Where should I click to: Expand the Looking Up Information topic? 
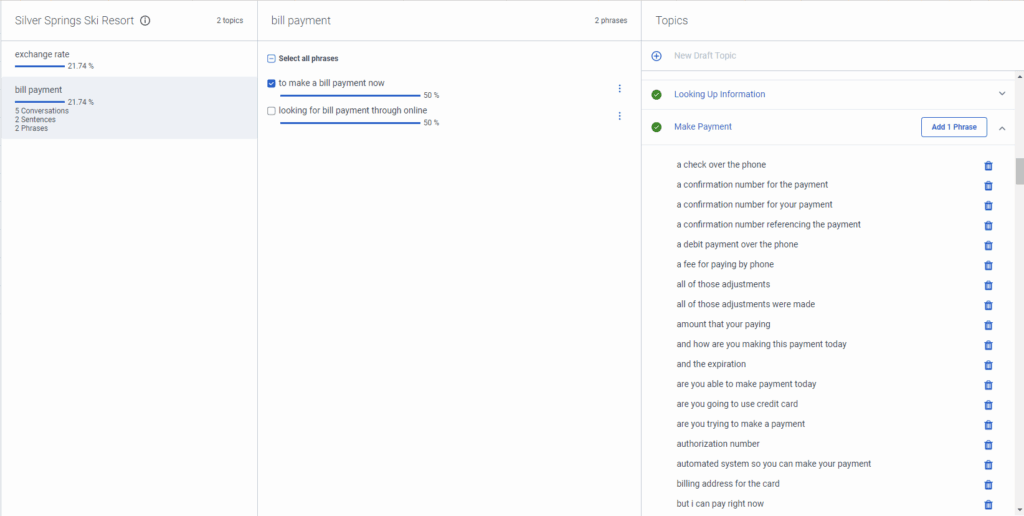pos(1002,94)
